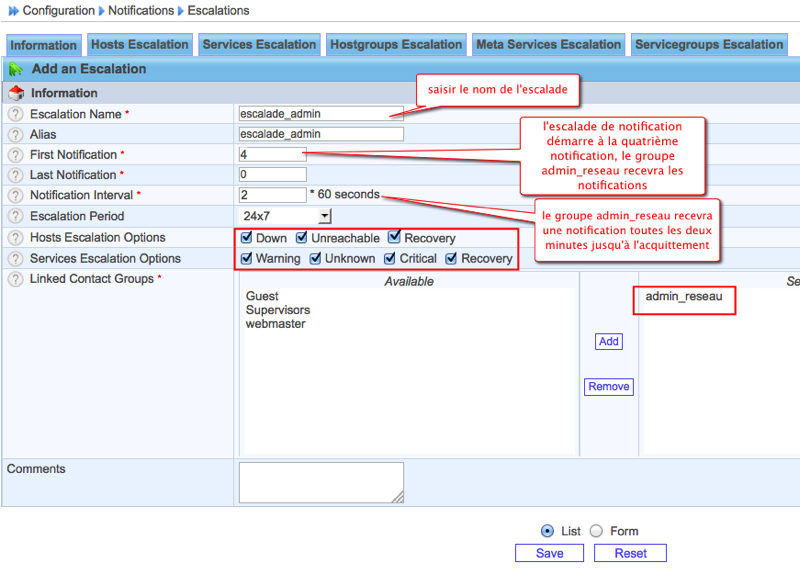This screenshot has width=800, height=574.
Task: Click into the Escalation Name field
Action: click(321, 114)
